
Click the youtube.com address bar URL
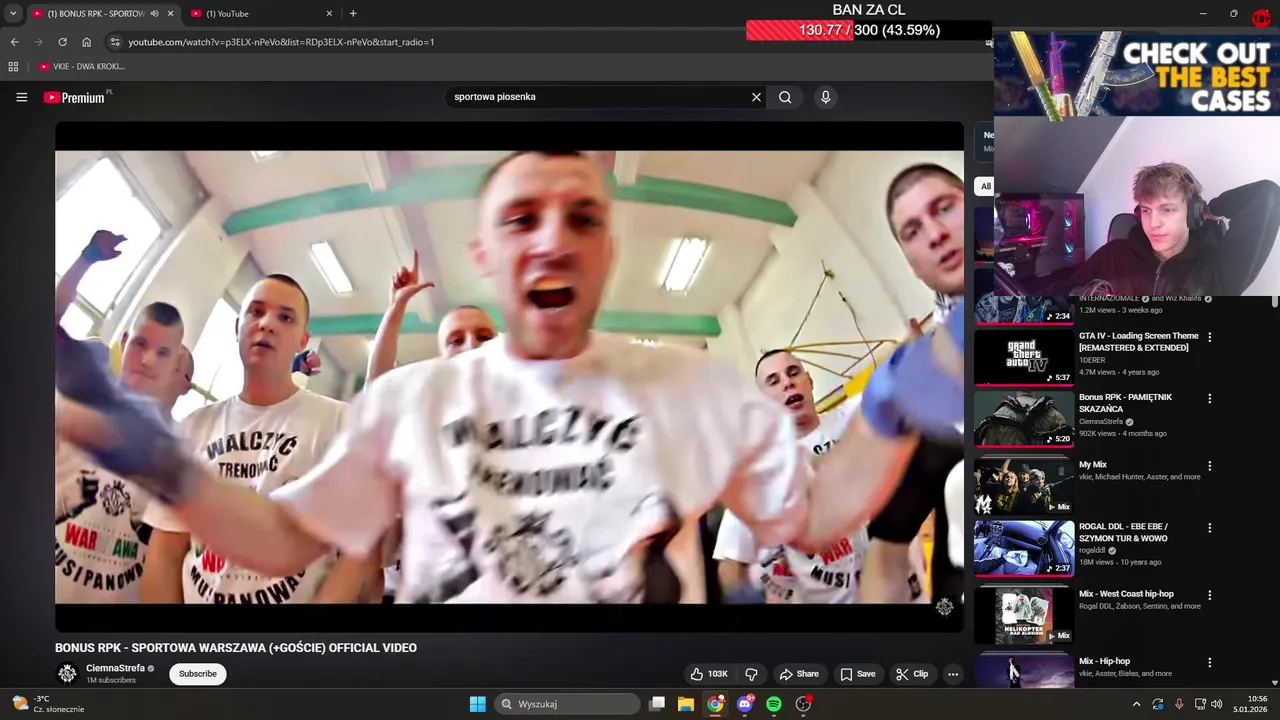(x=281, y=42)
